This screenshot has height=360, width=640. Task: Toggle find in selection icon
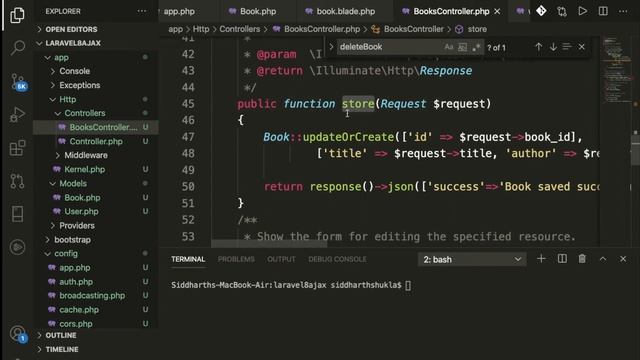coord(567,47)
